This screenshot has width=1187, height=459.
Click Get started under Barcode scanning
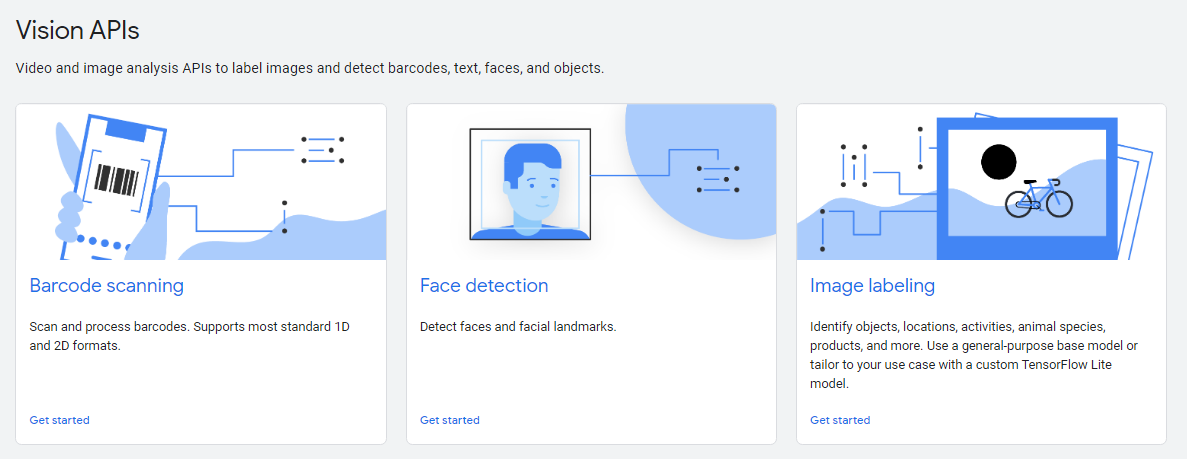coord(60,420)
